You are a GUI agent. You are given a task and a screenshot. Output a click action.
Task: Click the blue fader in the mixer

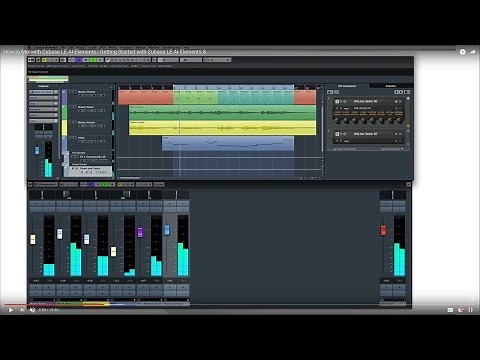click(x=167, y=230)
